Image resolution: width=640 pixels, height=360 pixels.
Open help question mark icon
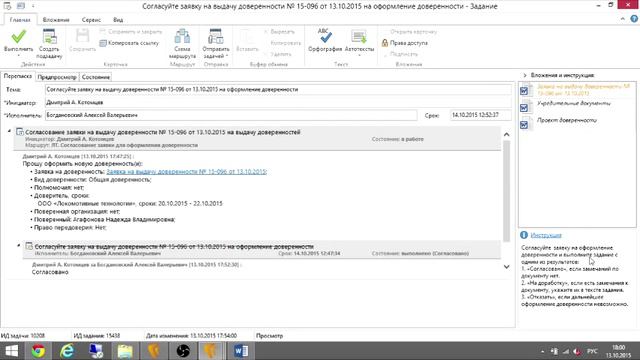click(x=634, y=19)
